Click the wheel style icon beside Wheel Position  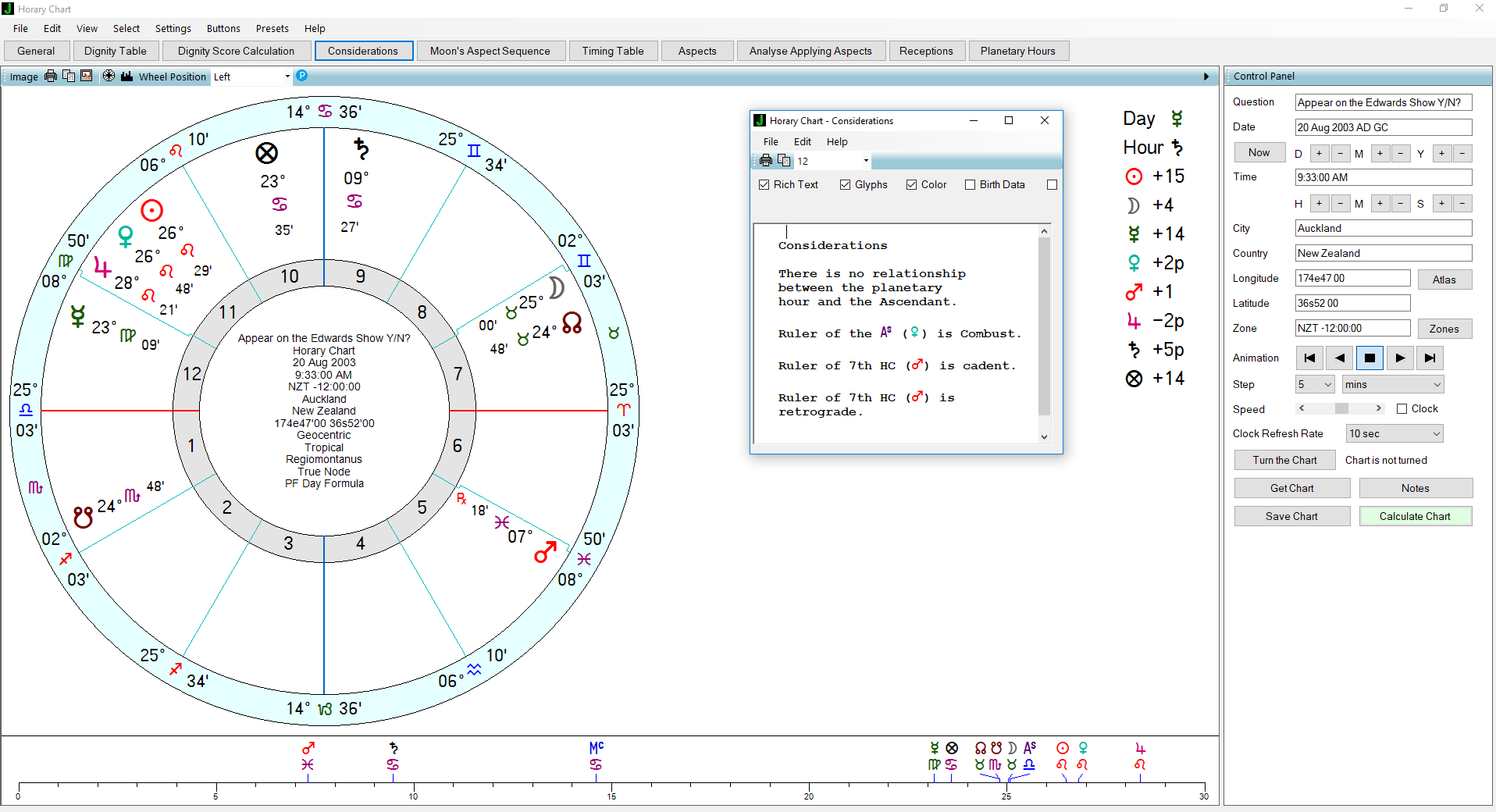(109, 76)
